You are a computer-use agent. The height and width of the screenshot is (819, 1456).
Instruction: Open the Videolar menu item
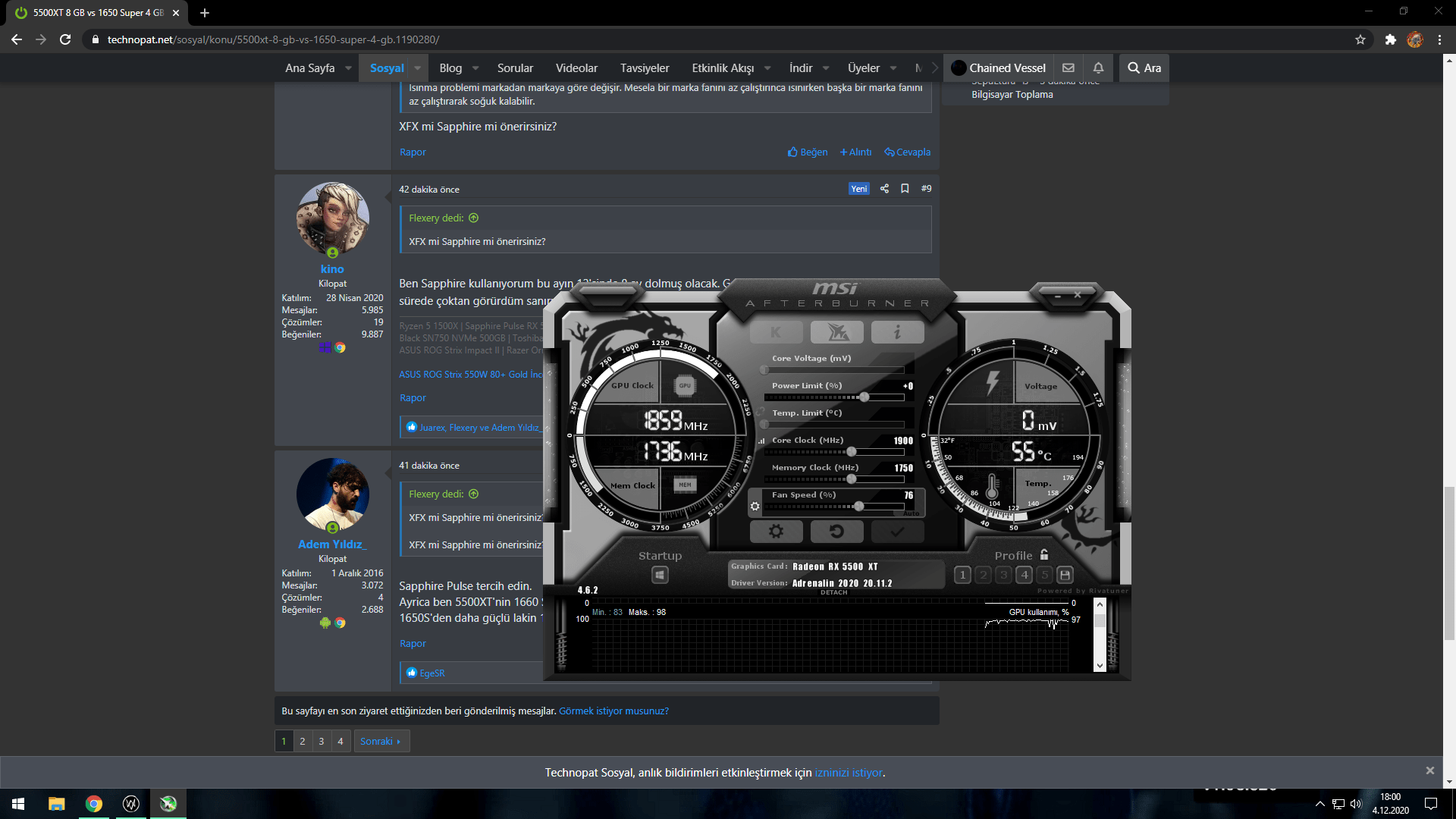576,68
